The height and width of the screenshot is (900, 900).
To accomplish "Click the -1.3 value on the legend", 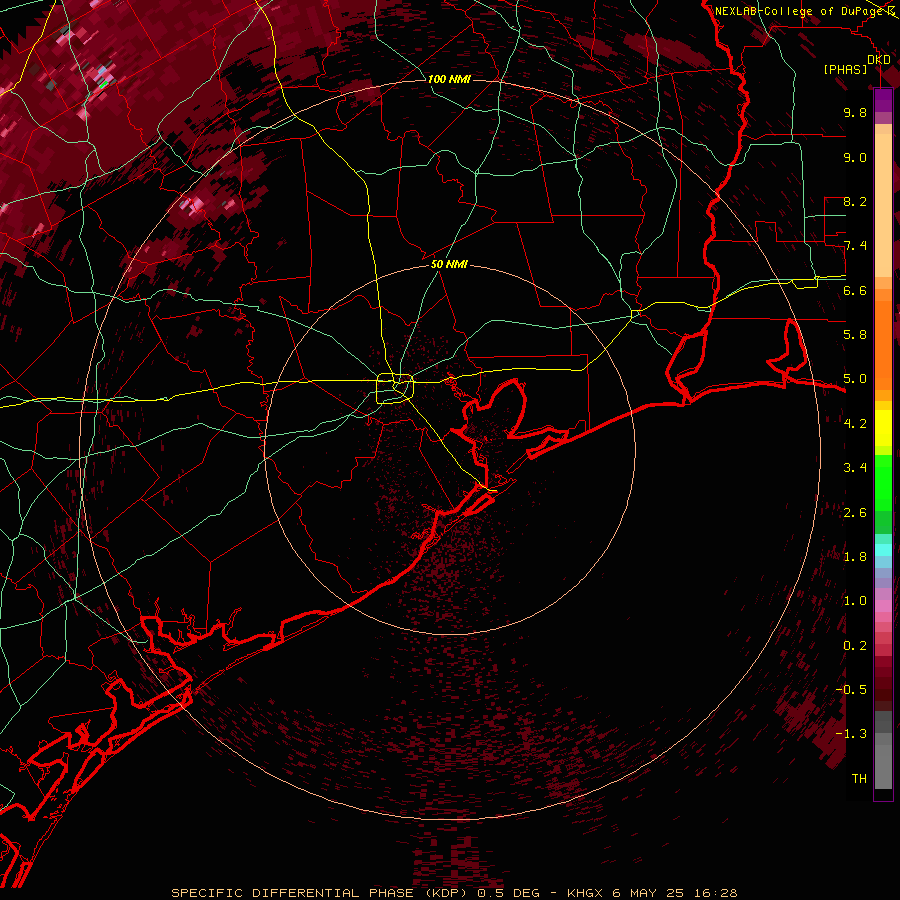I will (x=851, y=734).
